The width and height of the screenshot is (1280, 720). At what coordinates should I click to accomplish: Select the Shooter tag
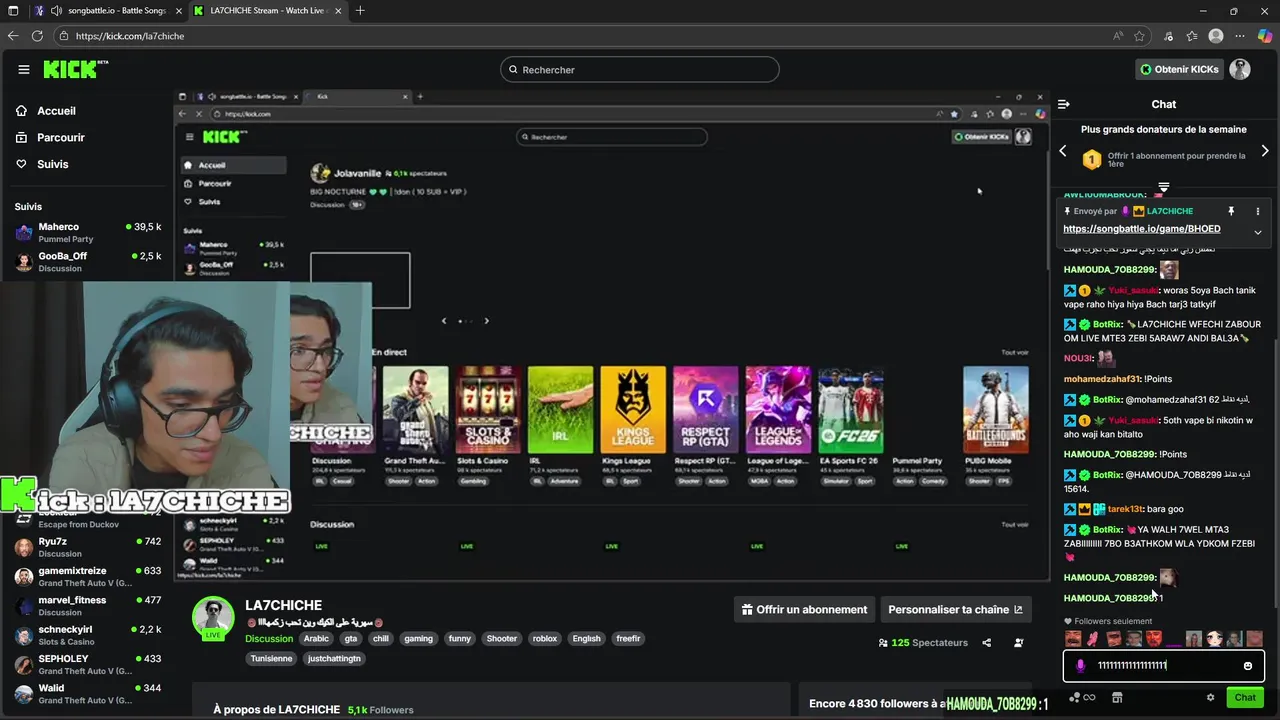502,639
